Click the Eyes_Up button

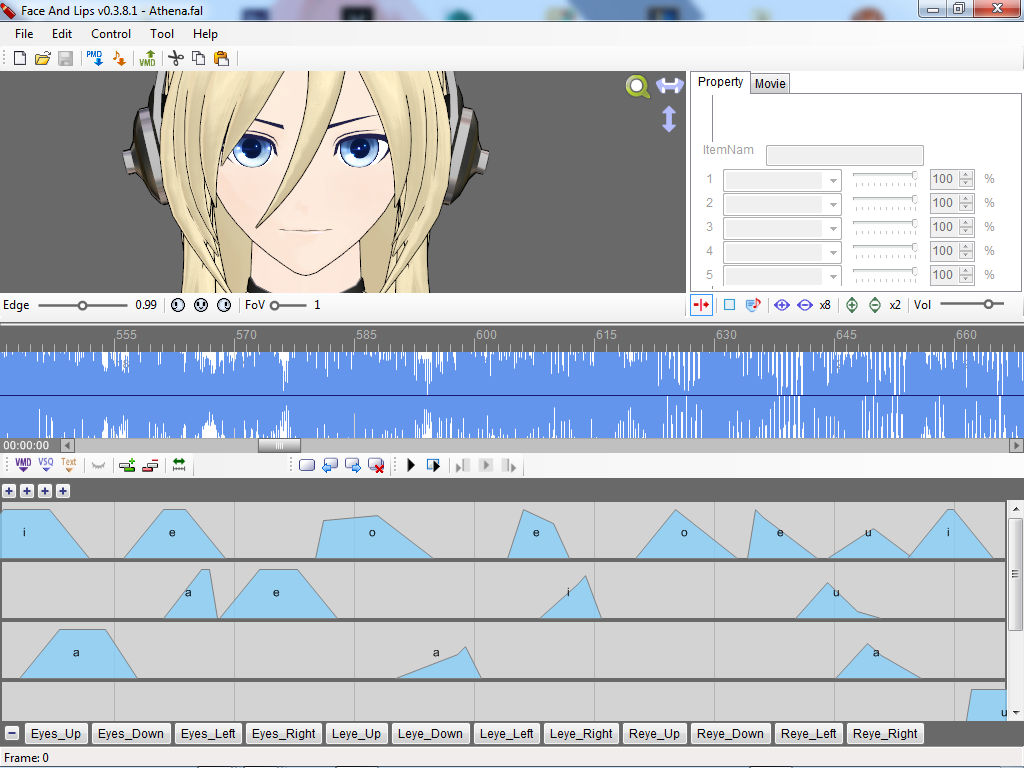tap(56, 734)
